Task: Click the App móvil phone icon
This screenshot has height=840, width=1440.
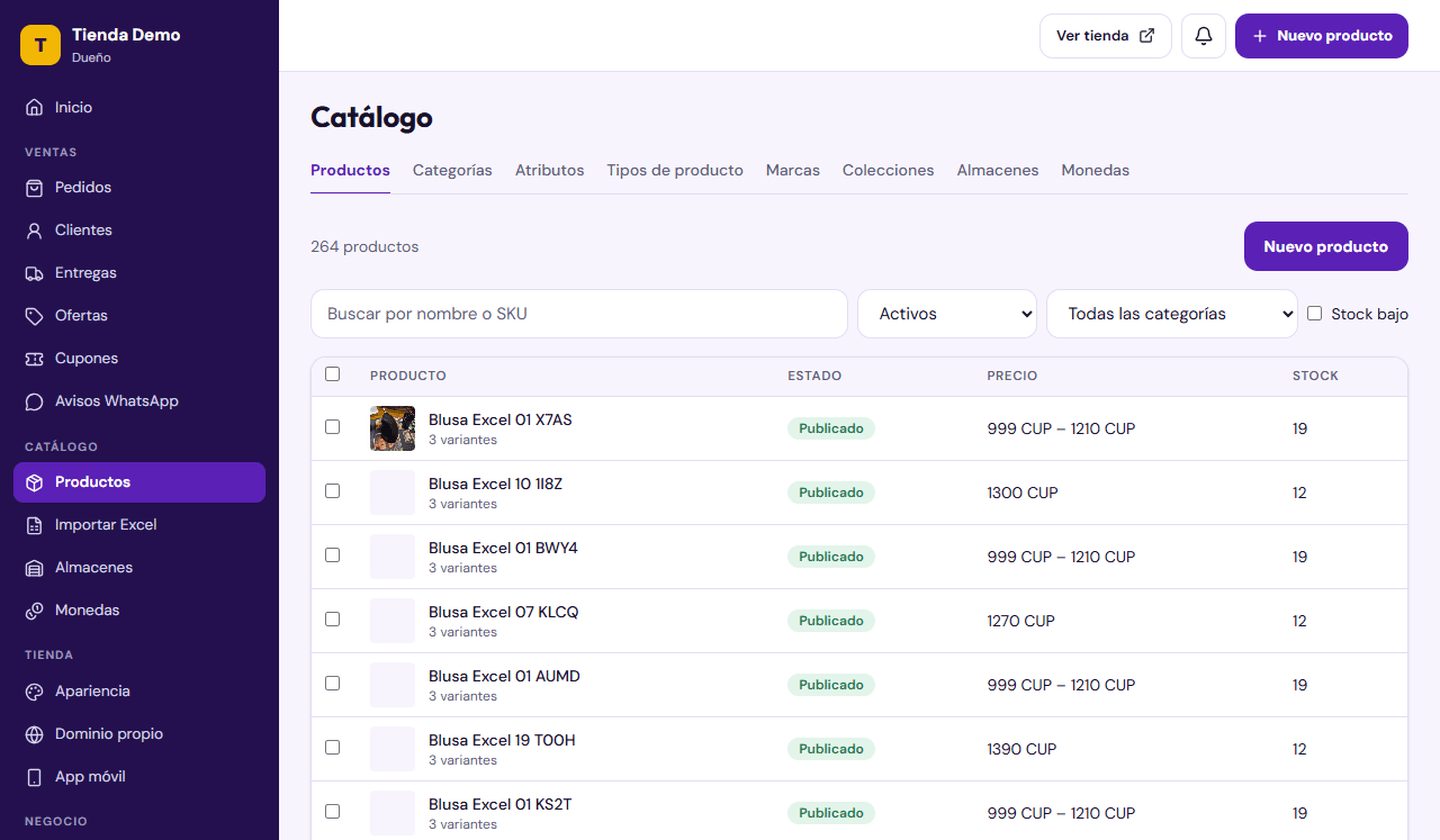Action: click(35, 777)
